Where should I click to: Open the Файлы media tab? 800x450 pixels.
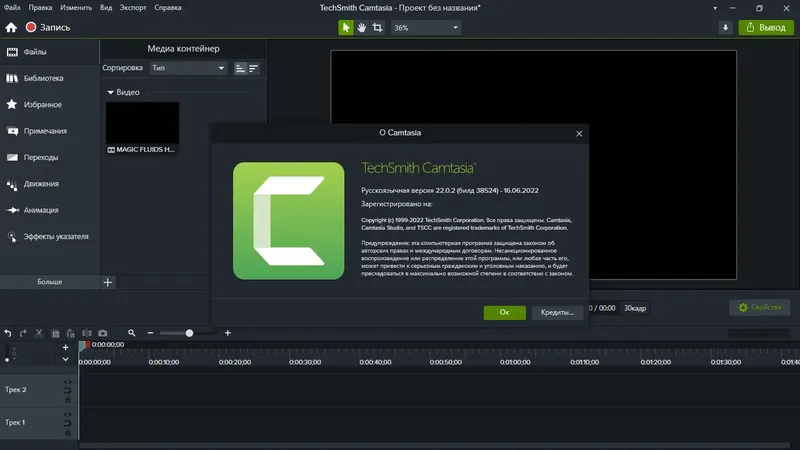click(49, 52)
